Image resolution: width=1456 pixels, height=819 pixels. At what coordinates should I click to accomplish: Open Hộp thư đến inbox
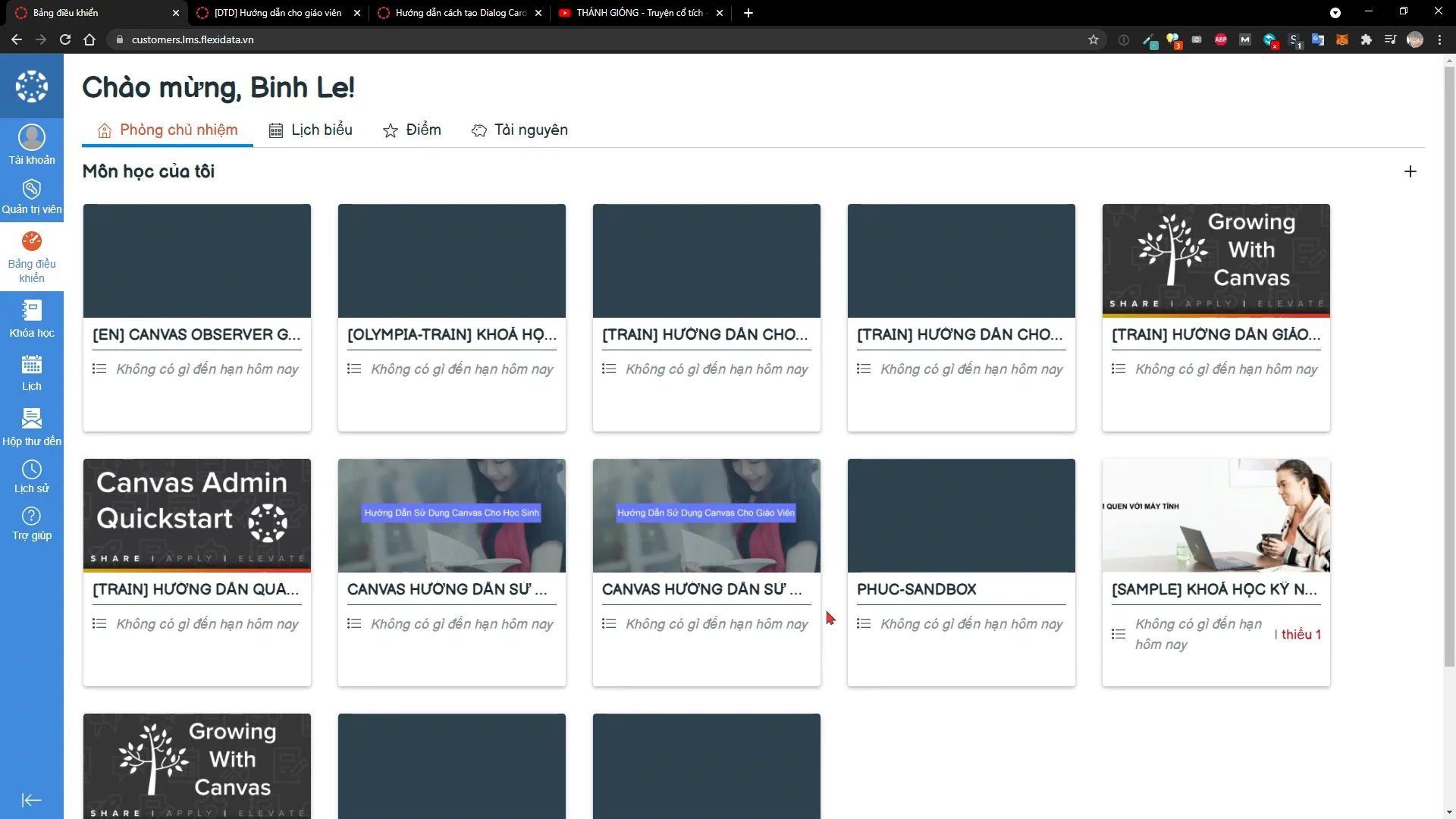pos(32,427)
